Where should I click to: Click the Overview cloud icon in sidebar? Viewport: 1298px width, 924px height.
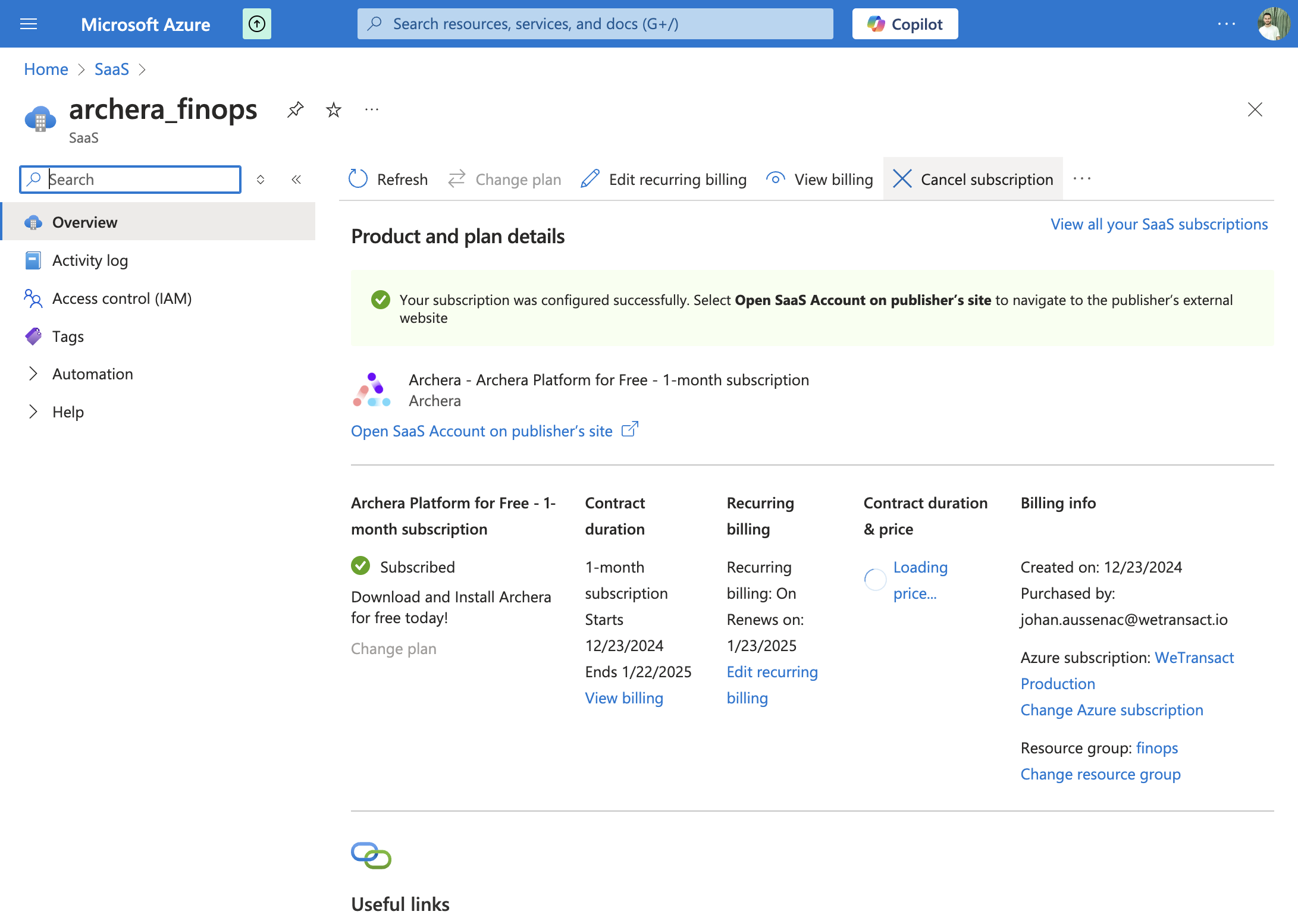33,222
